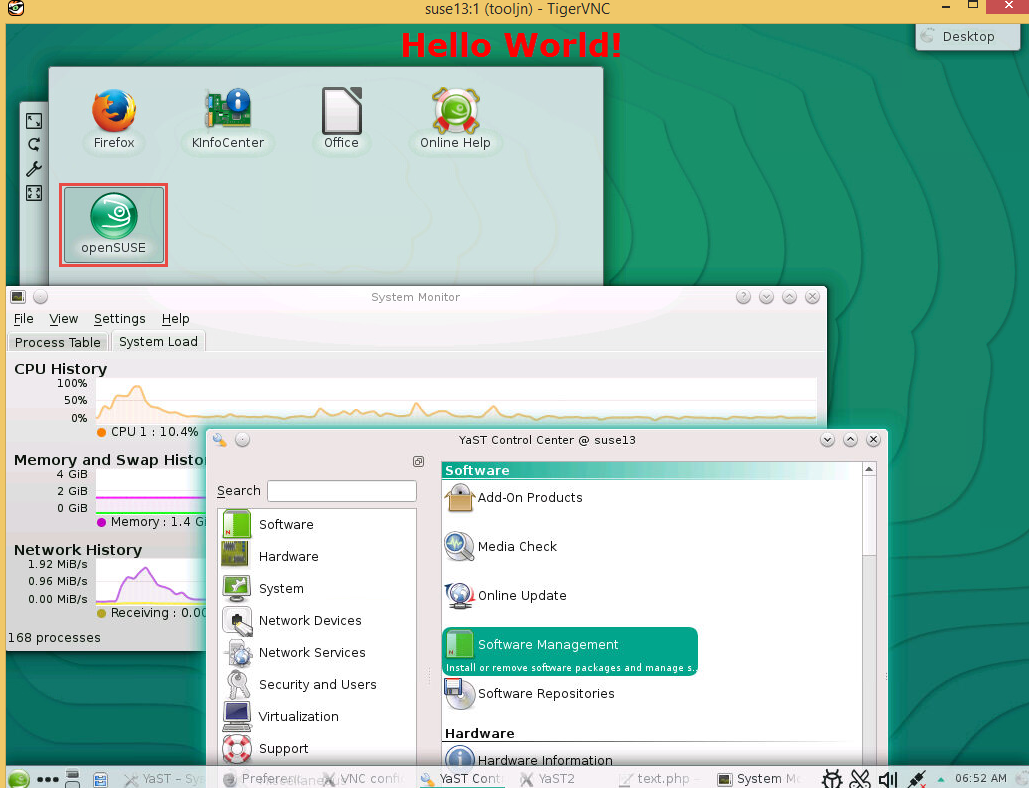Click the 06:52 AM clock
The width and height of the screenshot is (1029, 788).
coord(980,778)
